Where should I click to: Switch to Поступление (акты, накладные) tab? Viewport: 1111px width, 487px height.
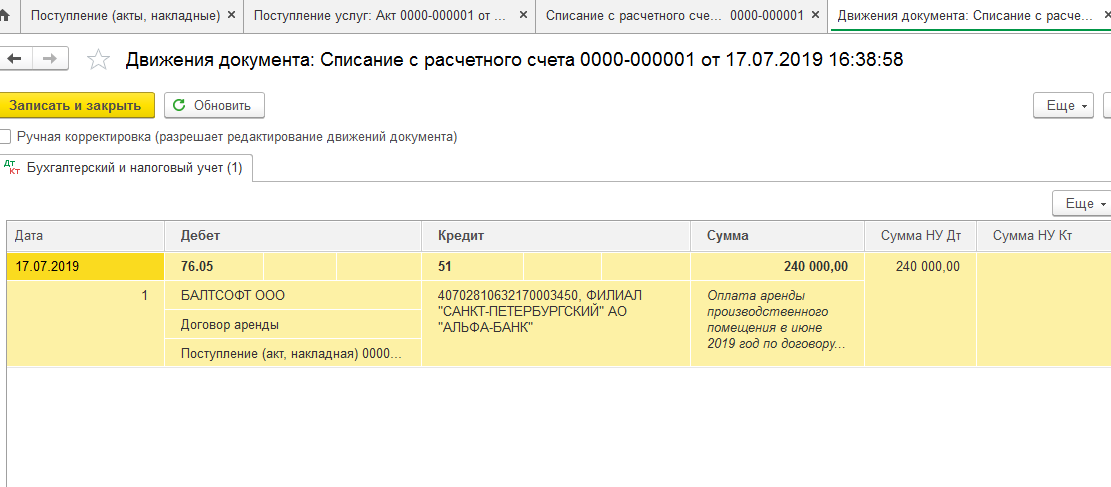click(126, 15)
